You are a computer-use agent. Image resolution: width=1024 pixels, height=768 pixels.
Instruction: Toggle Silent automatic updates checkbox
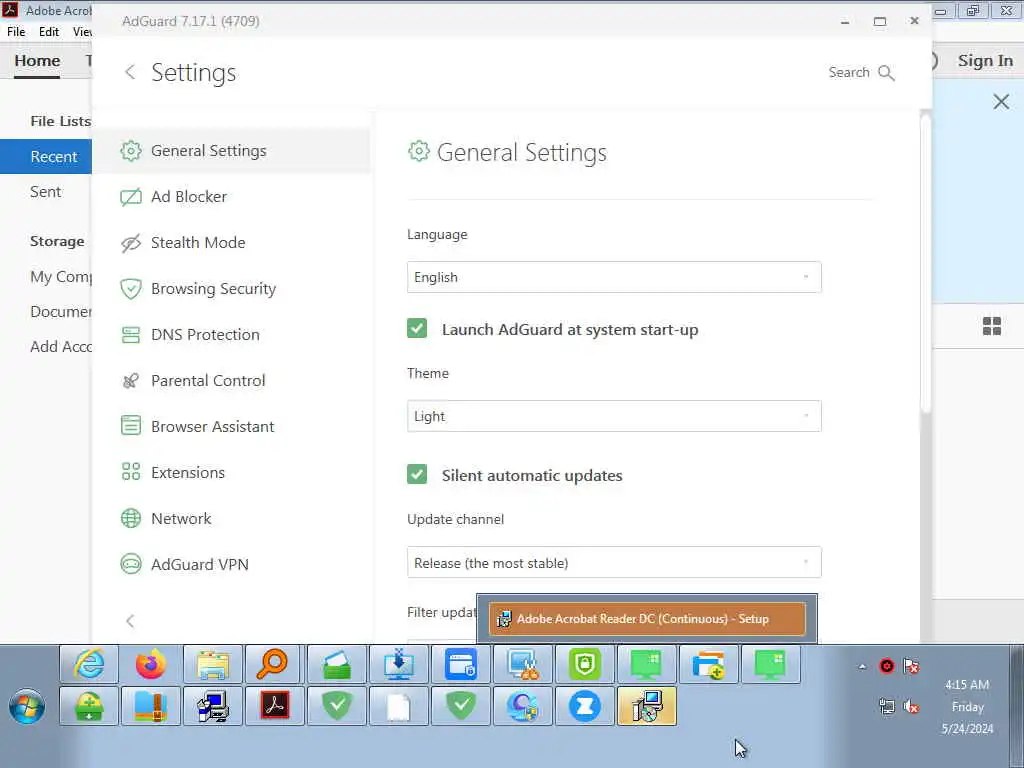(417, 475)
